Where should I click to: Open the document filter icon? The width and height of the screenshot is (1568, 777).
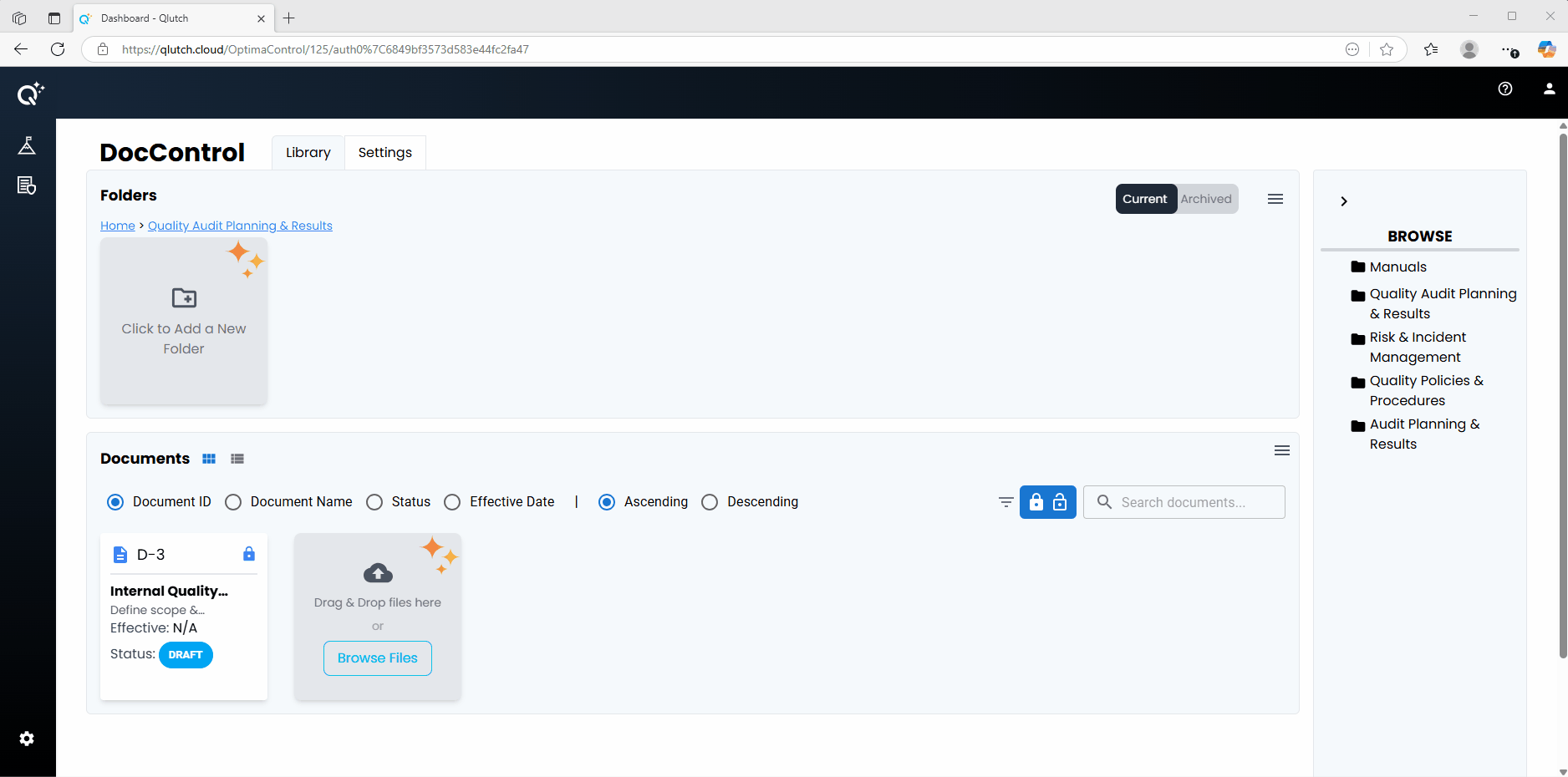click(1006, 502)
